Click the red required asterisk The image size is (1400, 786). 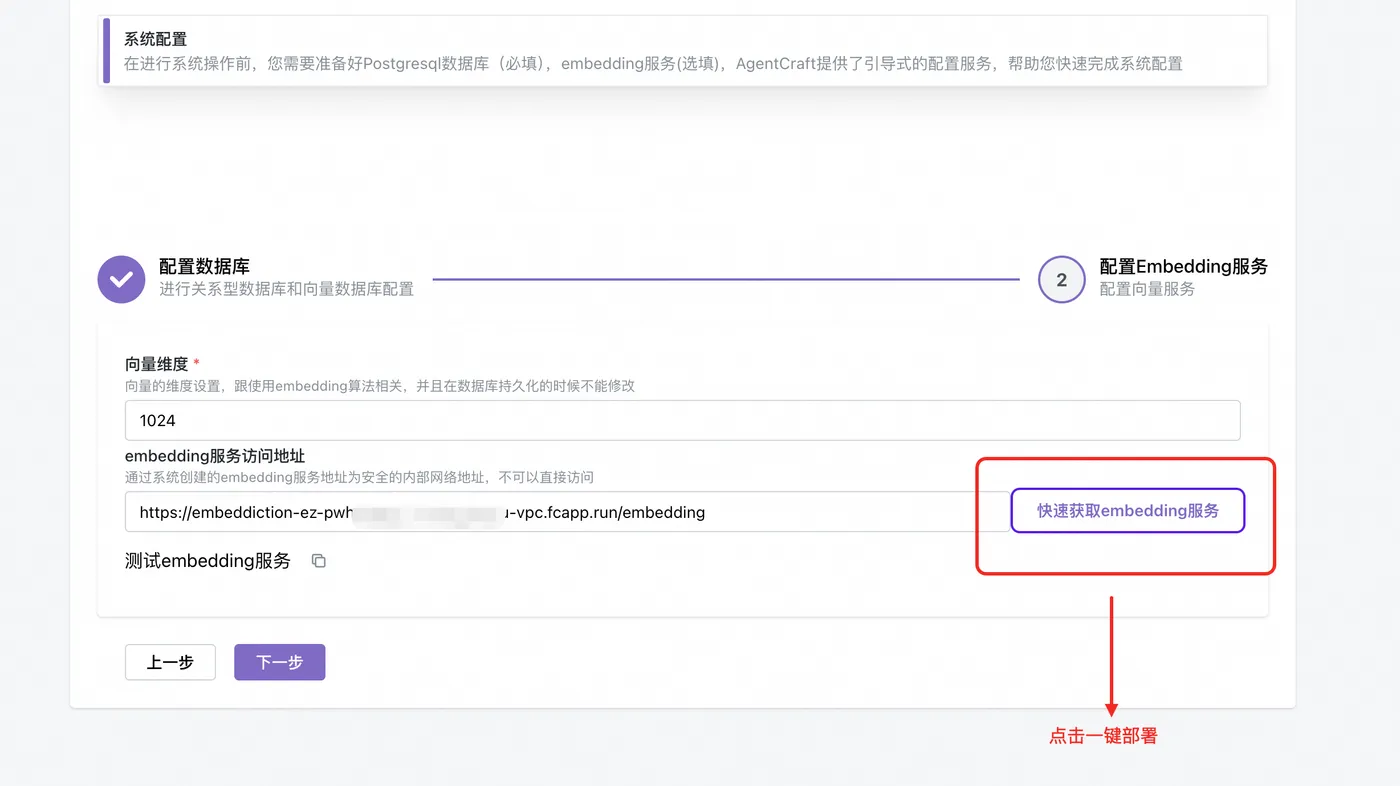click(197, 364)
